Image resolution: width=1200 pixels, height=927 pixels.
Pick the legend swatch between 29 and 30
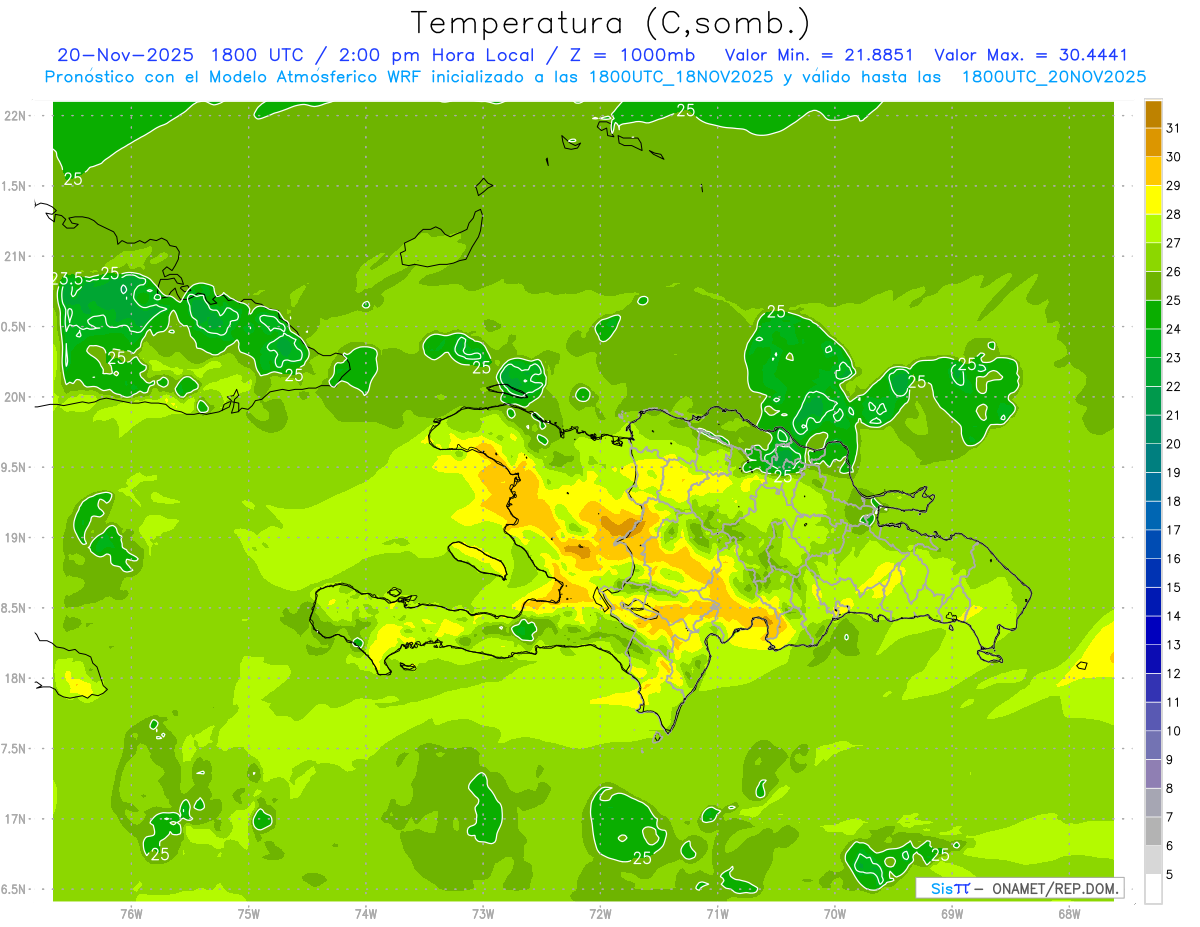point(1153,171)
